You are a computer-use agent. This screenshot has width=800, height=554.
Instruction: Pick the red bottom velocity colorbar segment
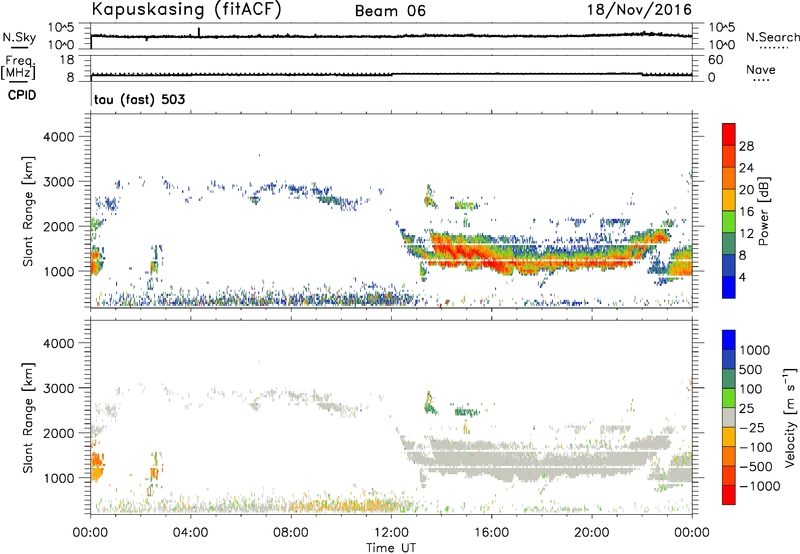pyautogui.click(x=729, y=495)
